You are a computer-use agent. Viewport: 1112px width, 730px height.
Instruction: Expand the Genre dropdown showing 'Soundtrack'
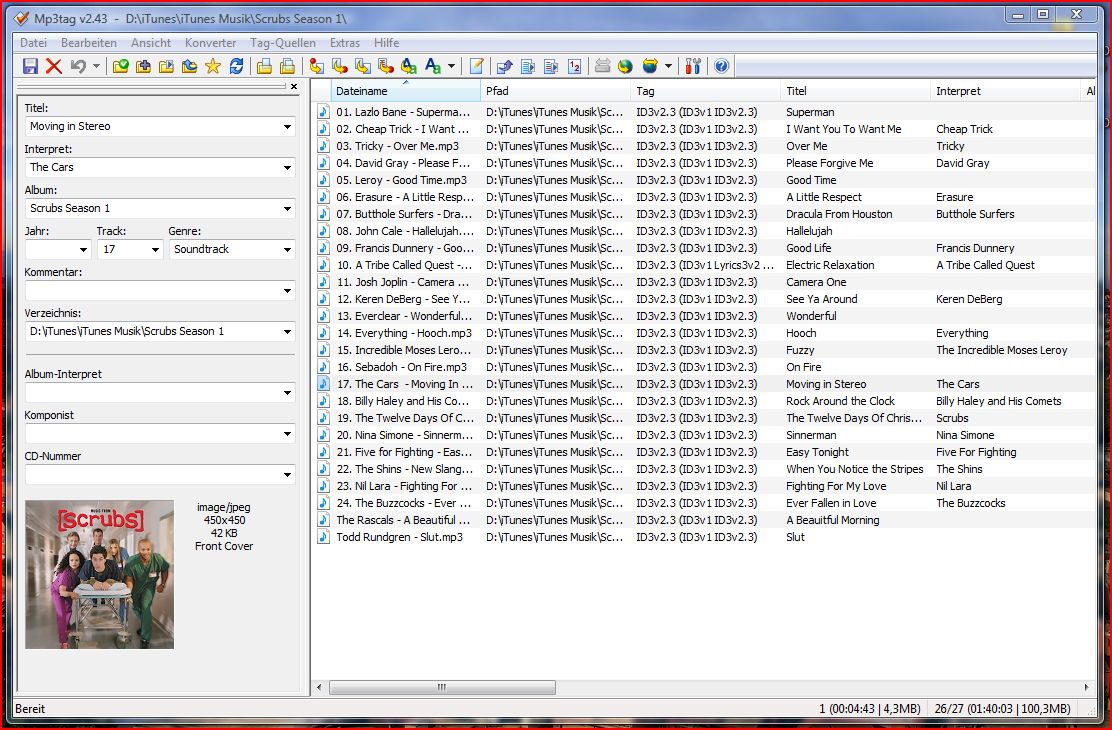click(287, 250)
